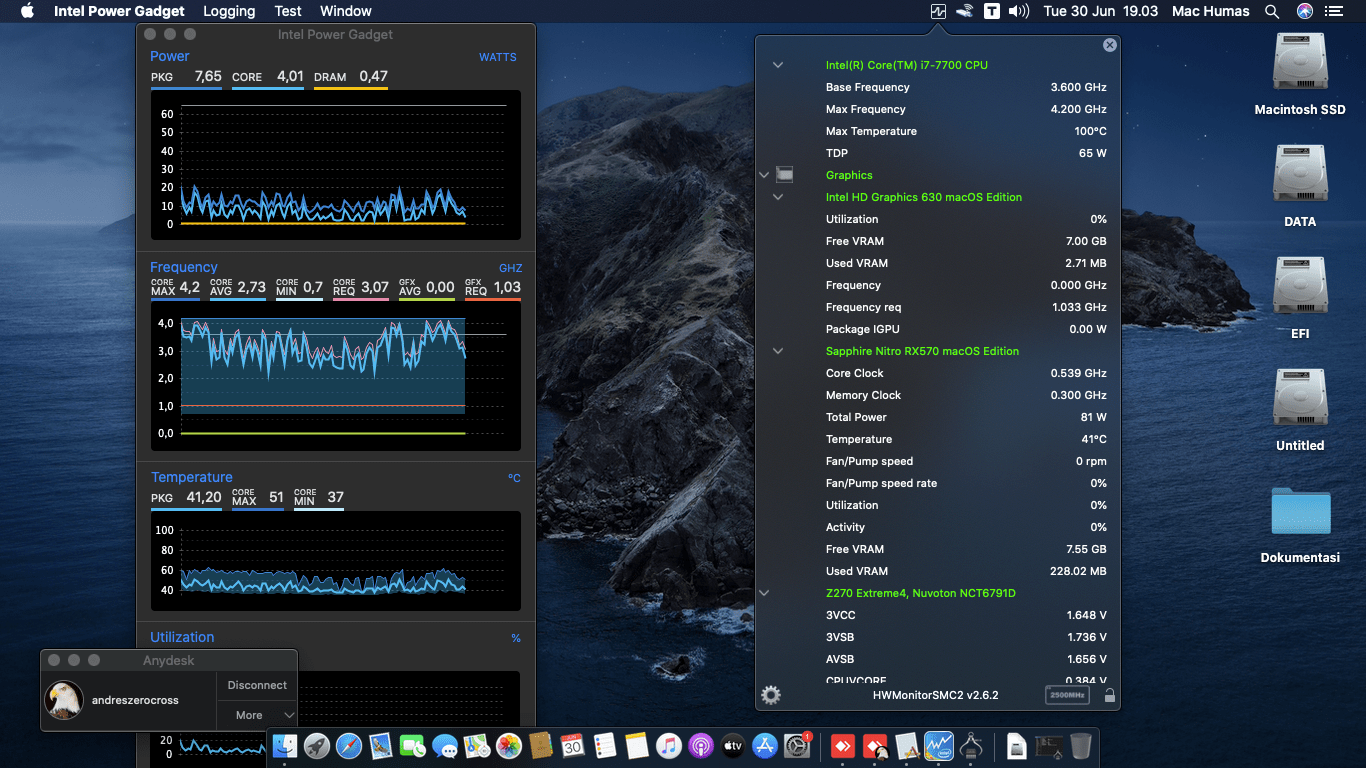Open Apple TV from the Dock

click(733, 745)
